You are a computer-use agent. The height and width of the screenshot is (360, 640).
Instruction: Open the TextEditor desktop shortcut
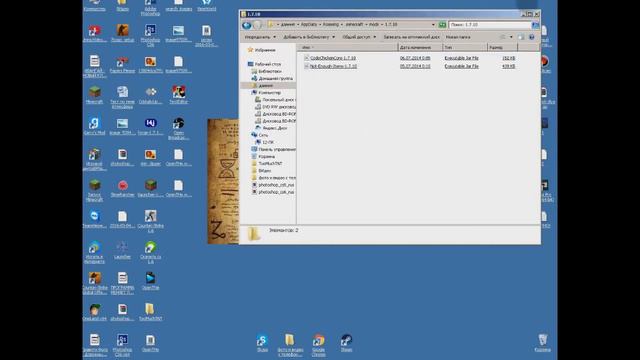[x=178, y=95]
